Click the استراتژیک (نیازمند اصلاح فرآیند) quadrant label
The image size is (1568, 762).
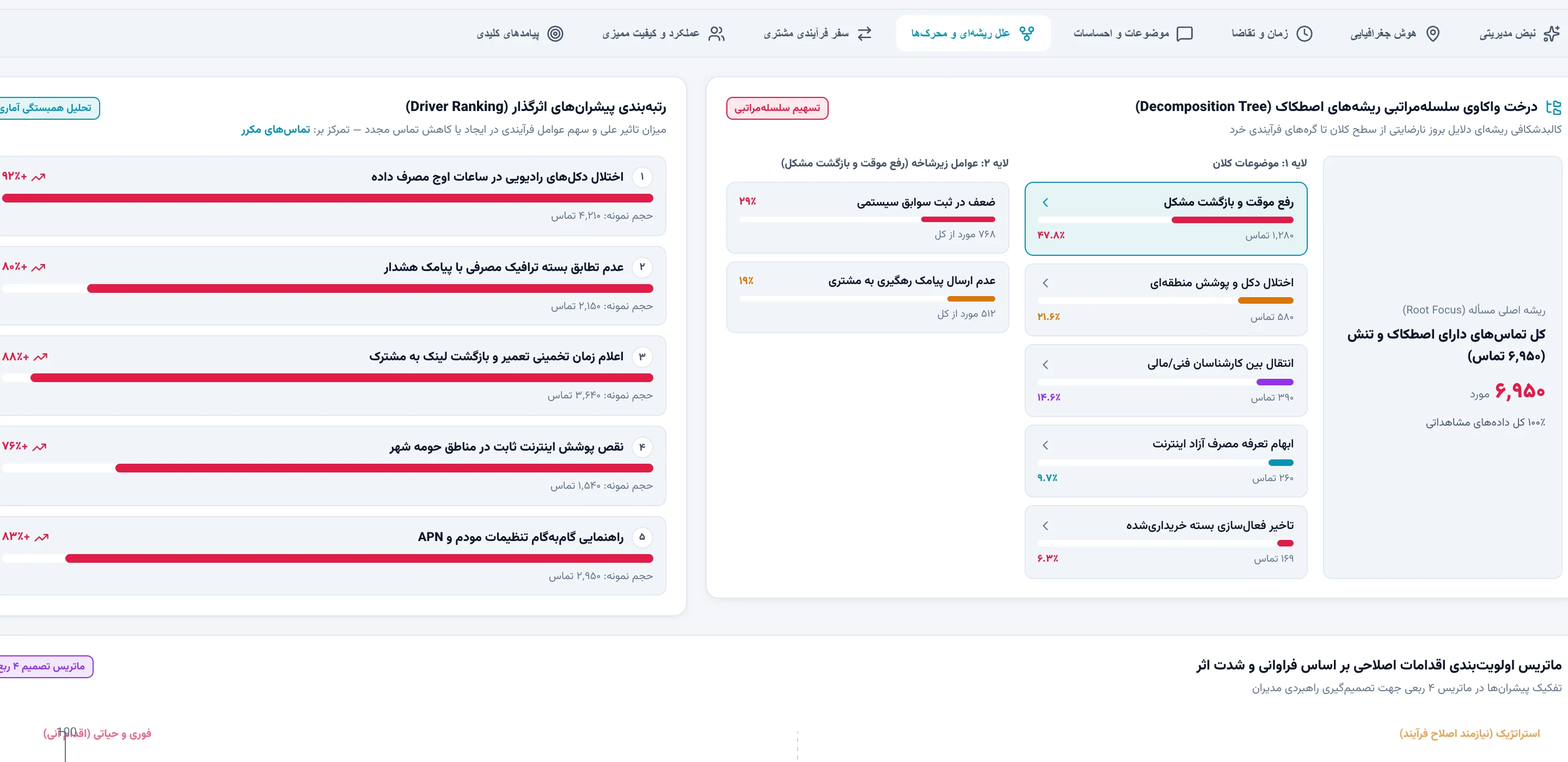(1469, 734)
